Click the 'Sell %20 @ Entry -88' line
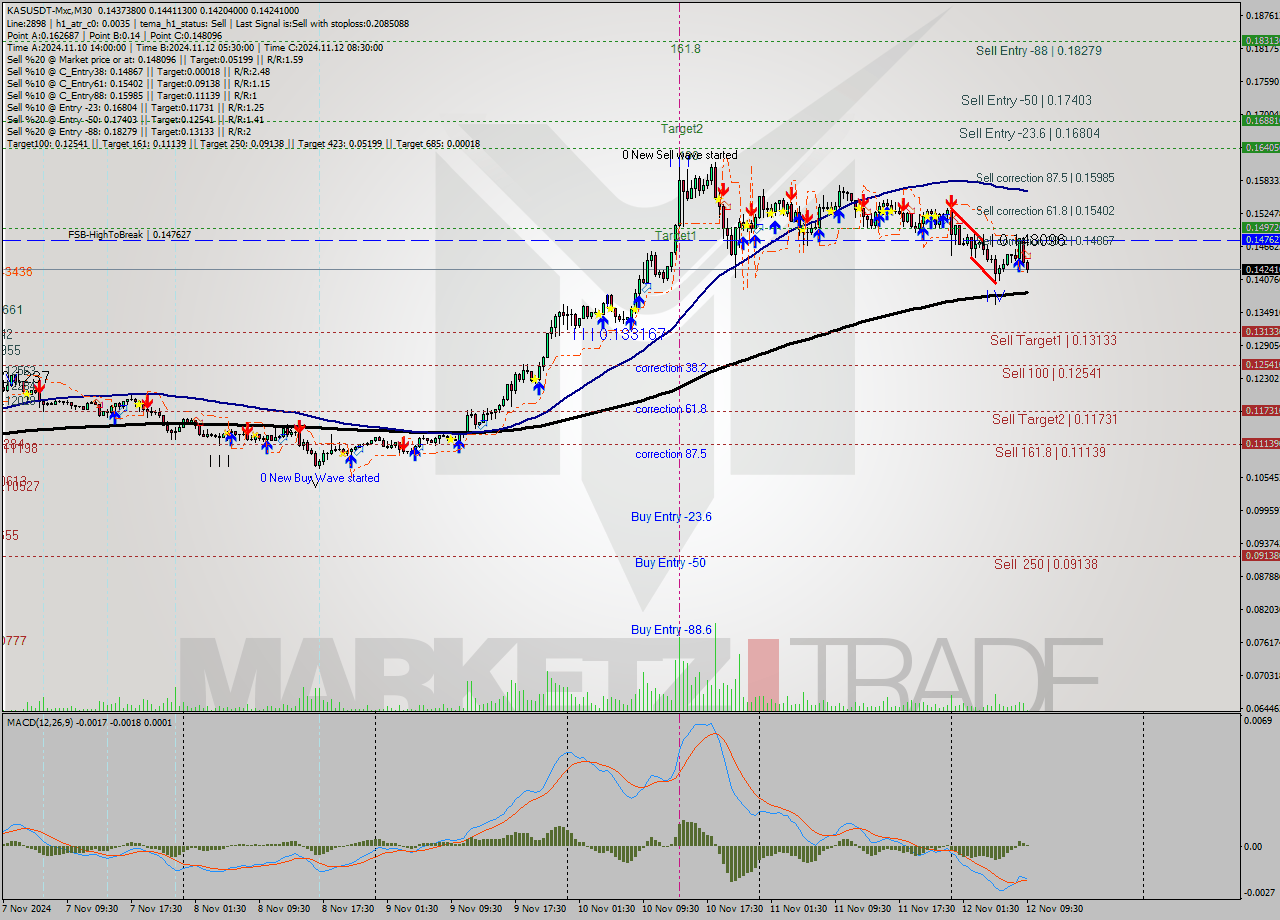The image size is (1280, 920). pyautogui.click(x=129, y=131)
